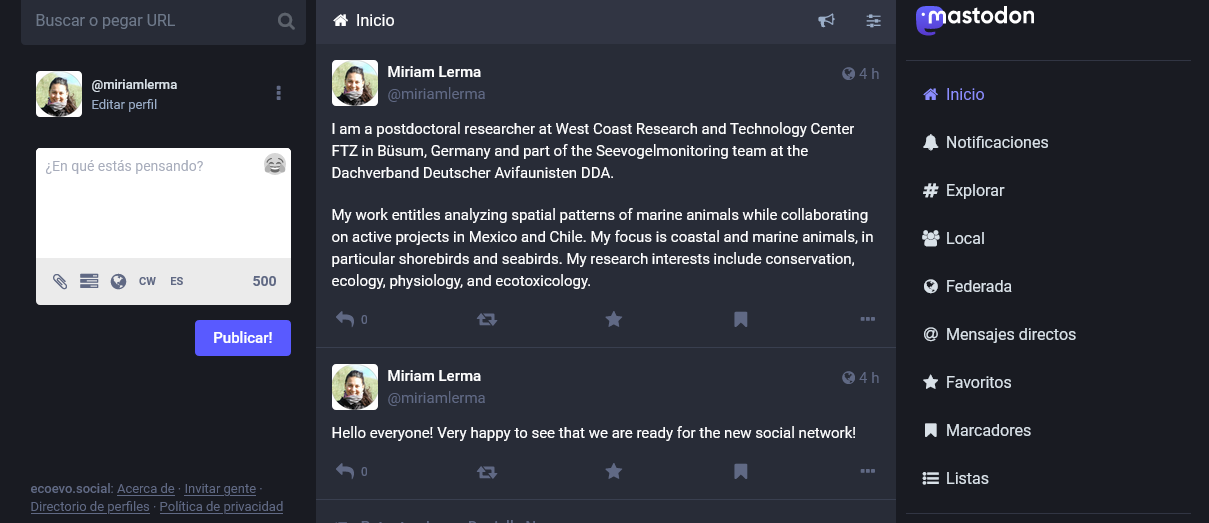Open column settings sliders icon in Inicio header
This screenshot has width=1209, height=523.
(874, 20)
